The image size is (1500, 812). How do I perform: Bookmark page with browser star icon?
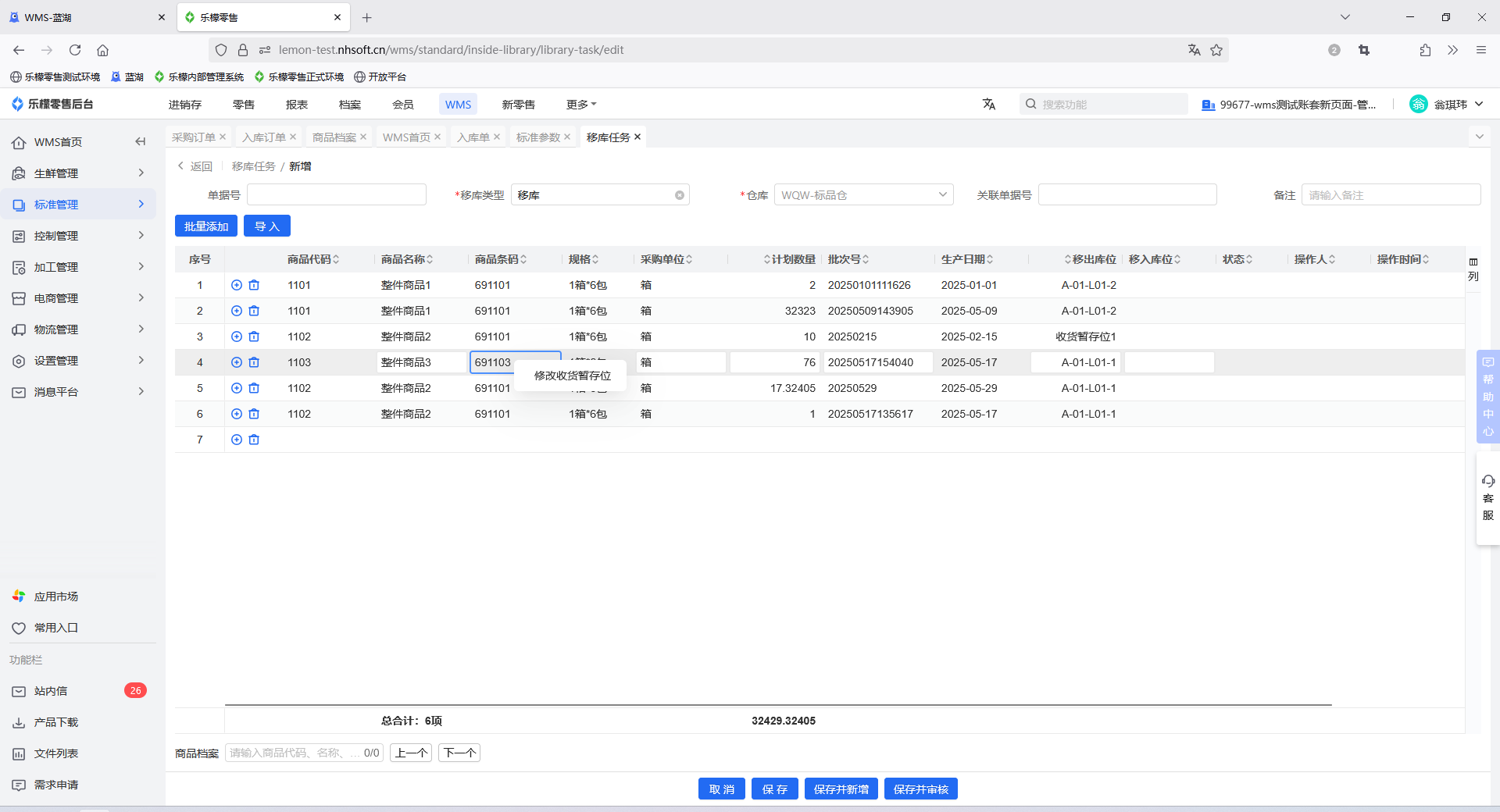(1216, 50)
